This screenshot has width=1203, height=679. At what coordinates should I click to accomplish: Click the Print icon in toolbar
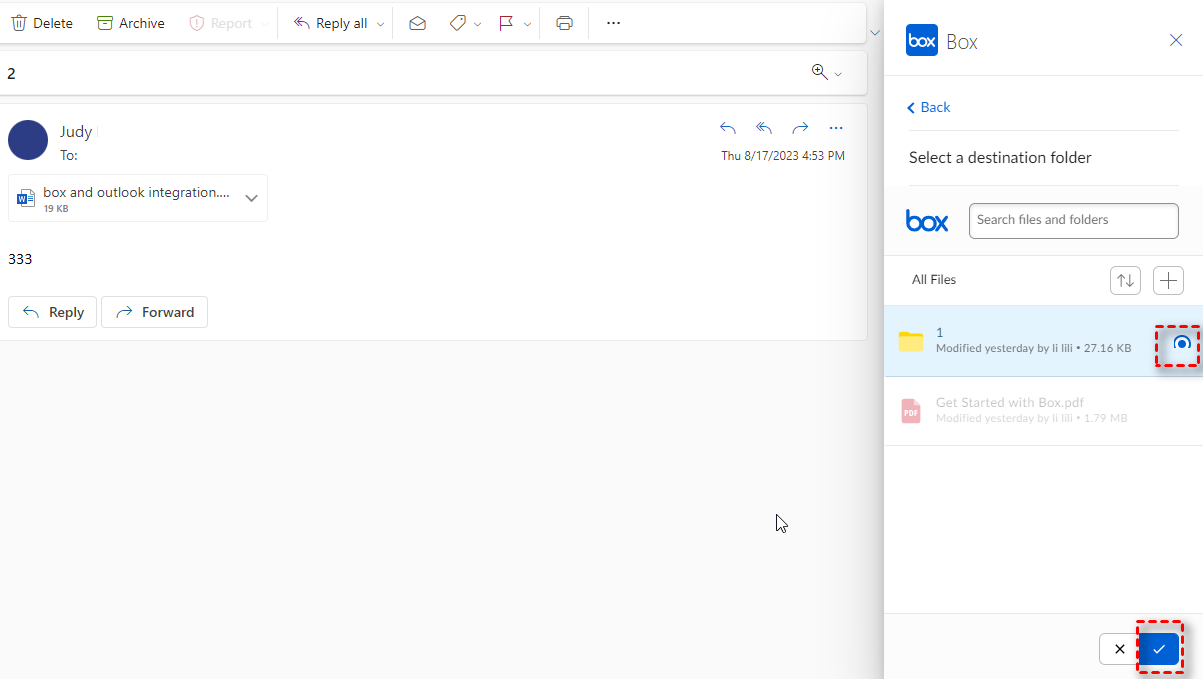pyautogui.click(x=564, y=23)
